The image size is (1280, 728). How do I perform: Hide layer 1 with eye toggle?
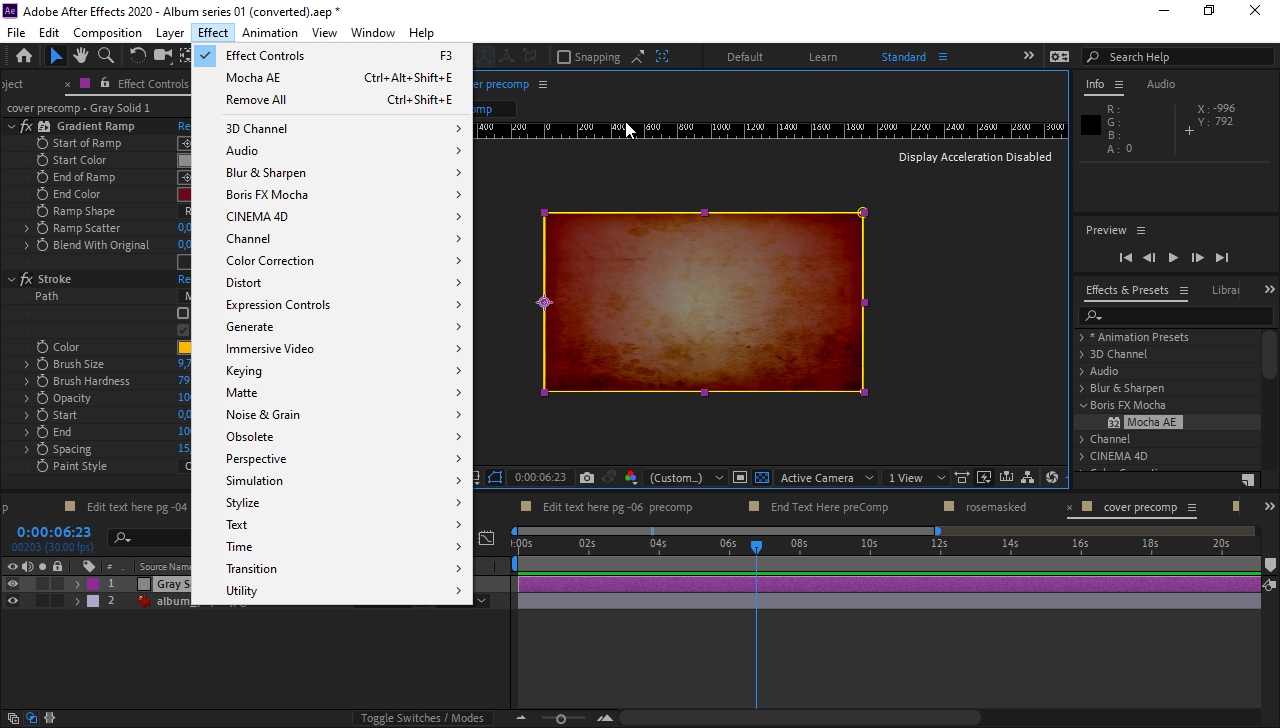coord(13,584)
